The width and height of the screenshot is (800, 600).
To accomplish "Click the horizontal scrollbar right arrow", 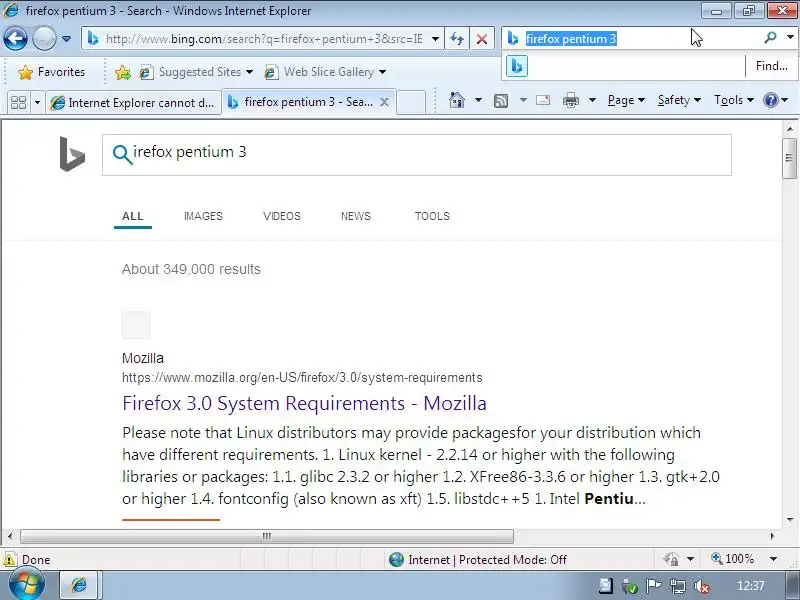I will (x=773, y=536).
